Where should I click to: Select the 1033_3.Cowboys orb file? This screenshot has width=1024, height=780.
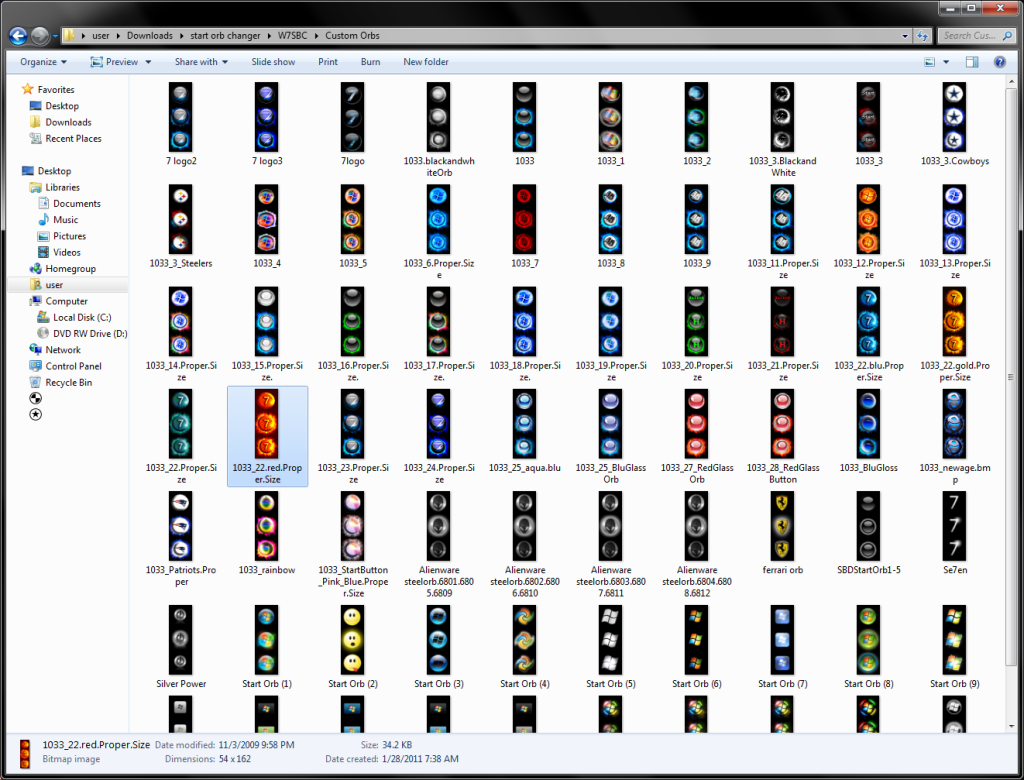(955, 125)
